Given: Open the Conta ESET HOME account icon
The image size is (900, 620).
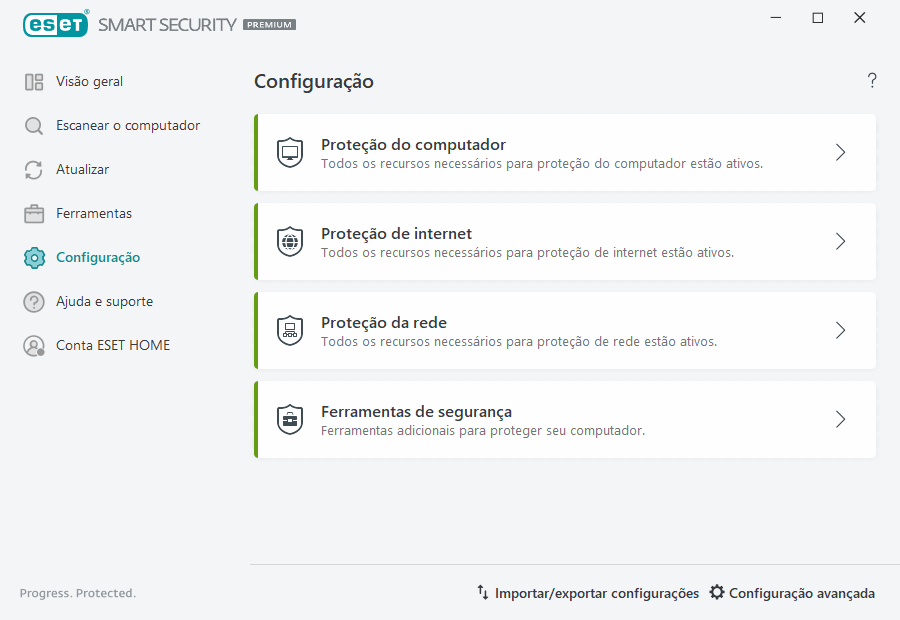Looking at the screenshot, I should coord(32,345).
